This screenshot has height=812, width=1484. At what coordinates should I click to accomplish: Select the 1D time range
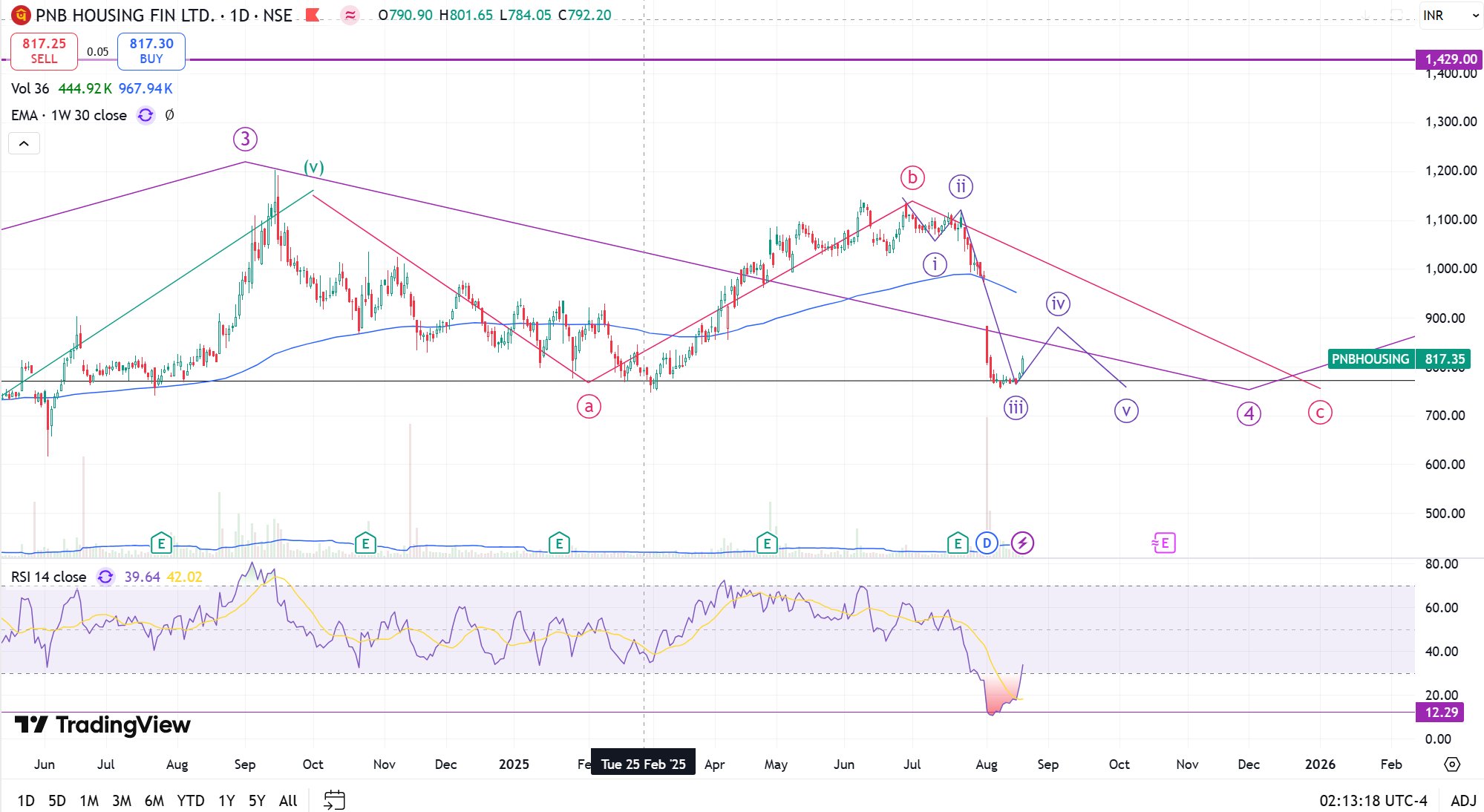coord(26,800)
